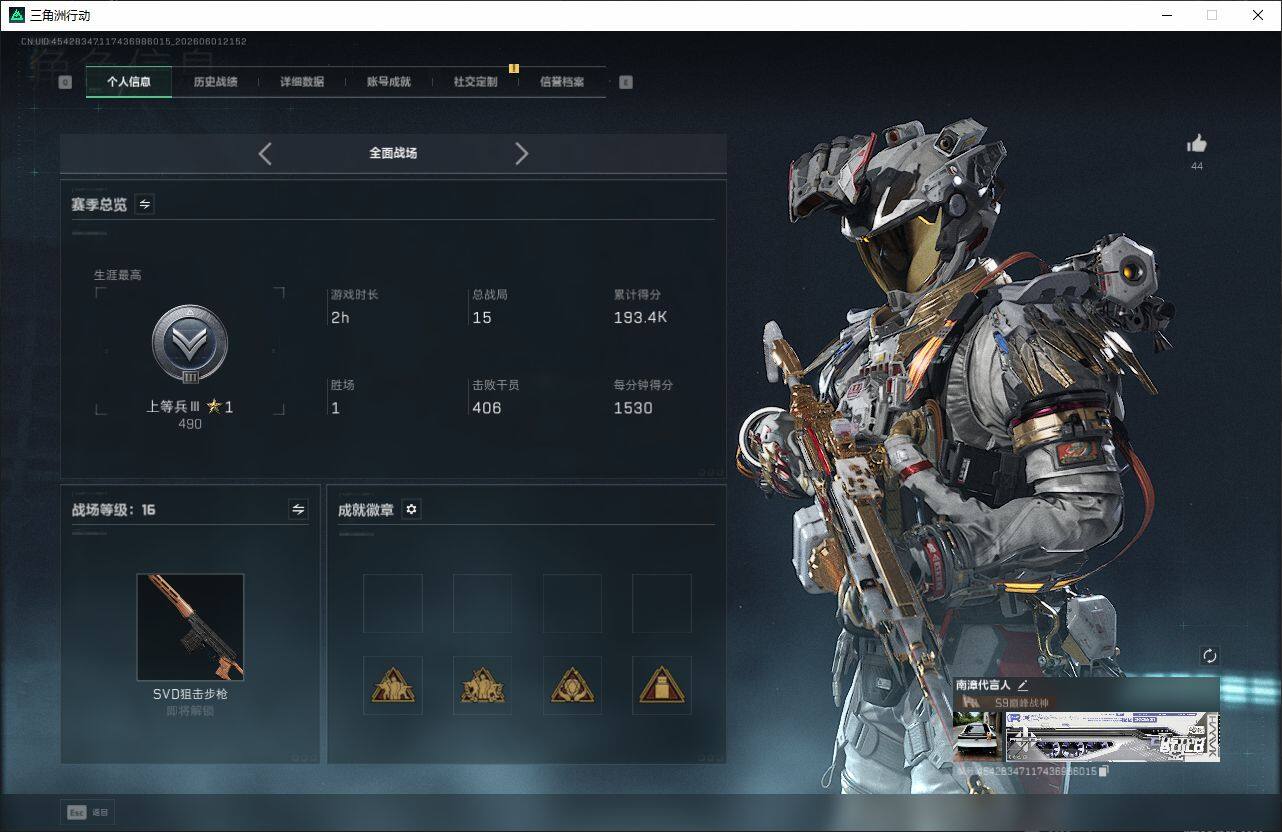The height and width of the screenshot is (832, 1282).
Task: Click the 每分钟得分 value 1530
Action: point(633,408)
